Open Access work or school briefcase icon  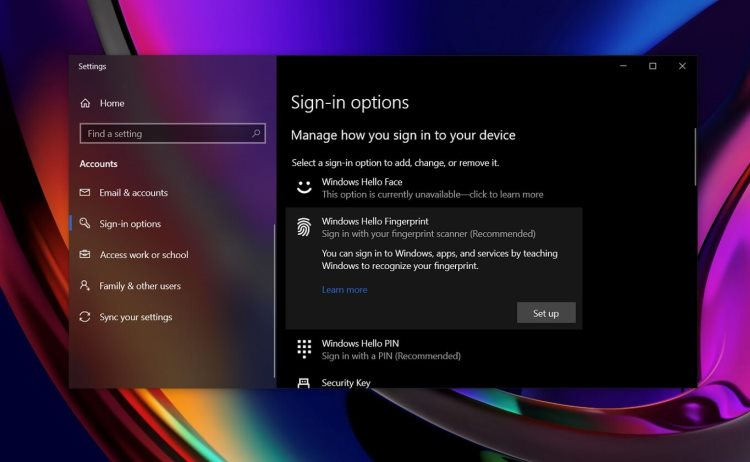85,254
